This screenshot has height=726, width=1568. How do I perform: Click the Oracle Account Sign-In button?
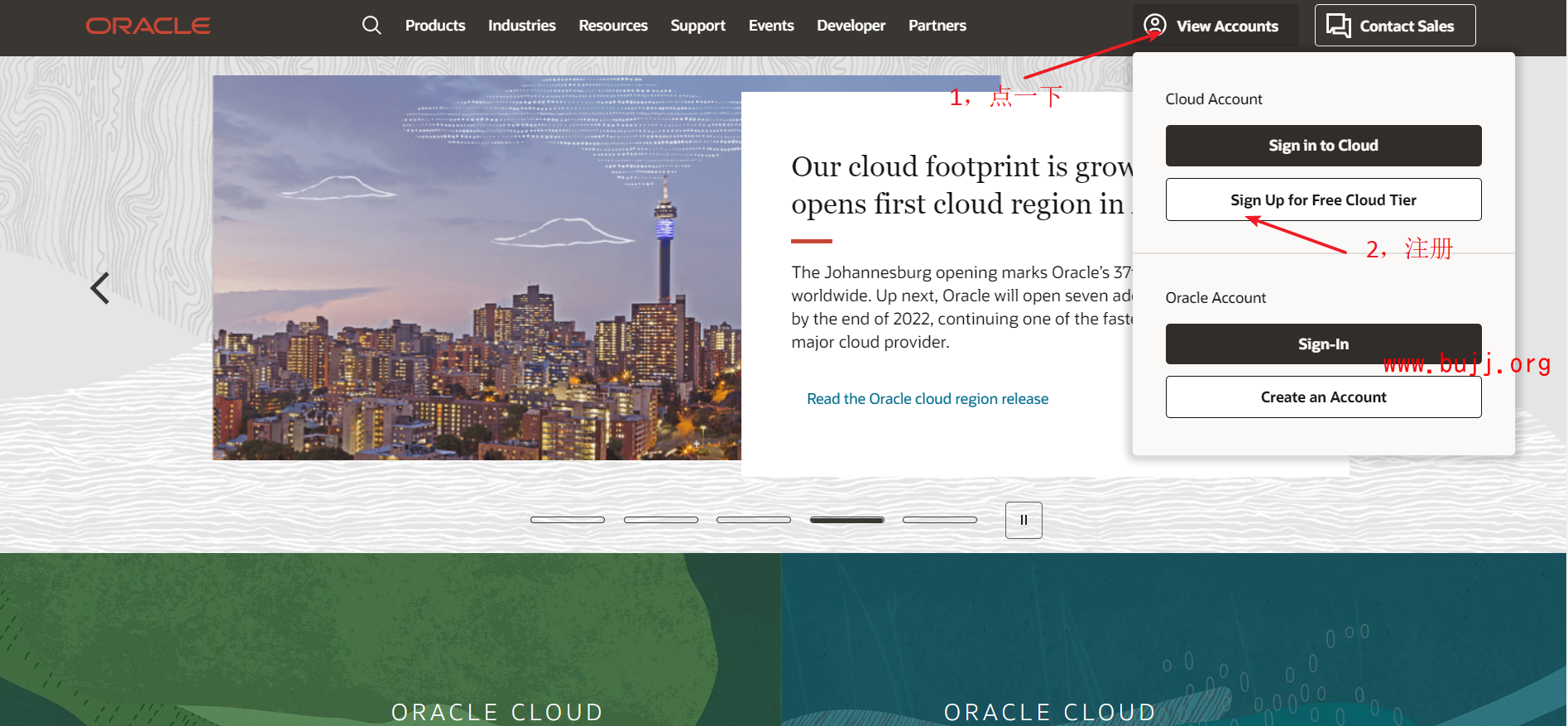1323,344
